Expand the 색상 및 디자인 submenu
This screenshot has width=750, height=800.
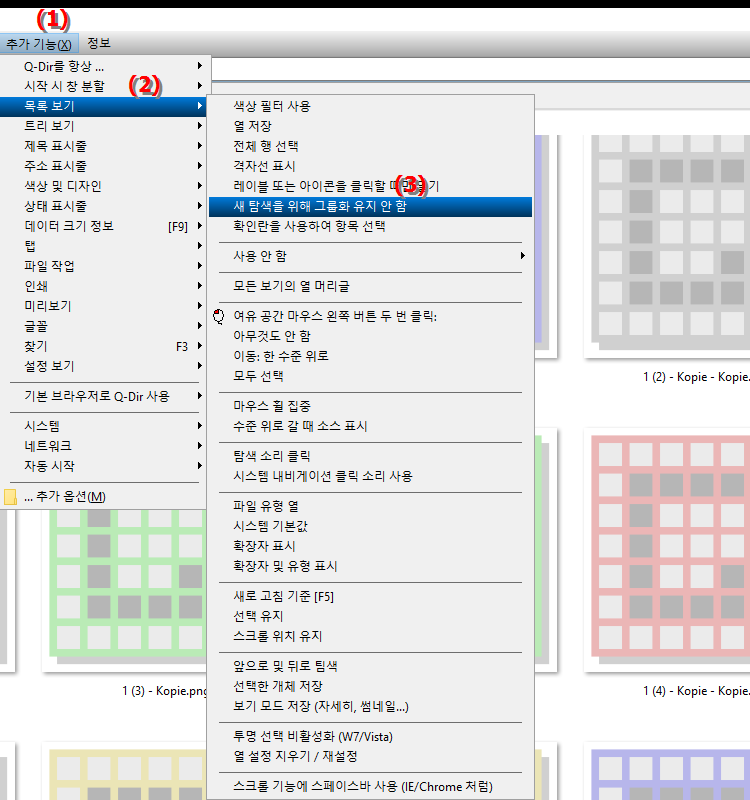click(105, 186)
